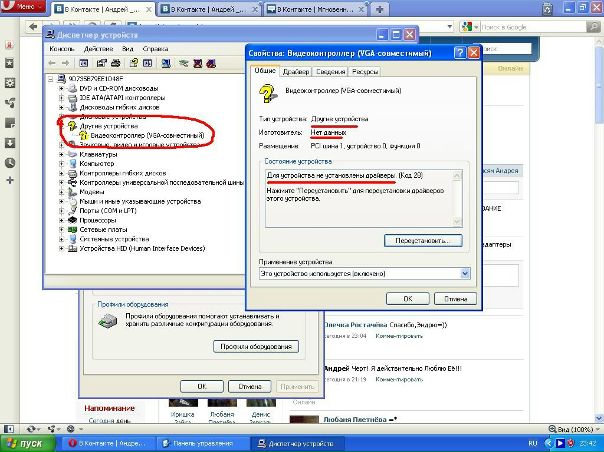604x452 pixels.
Task: Click the Пуск start button
Action: coord(25,442)
